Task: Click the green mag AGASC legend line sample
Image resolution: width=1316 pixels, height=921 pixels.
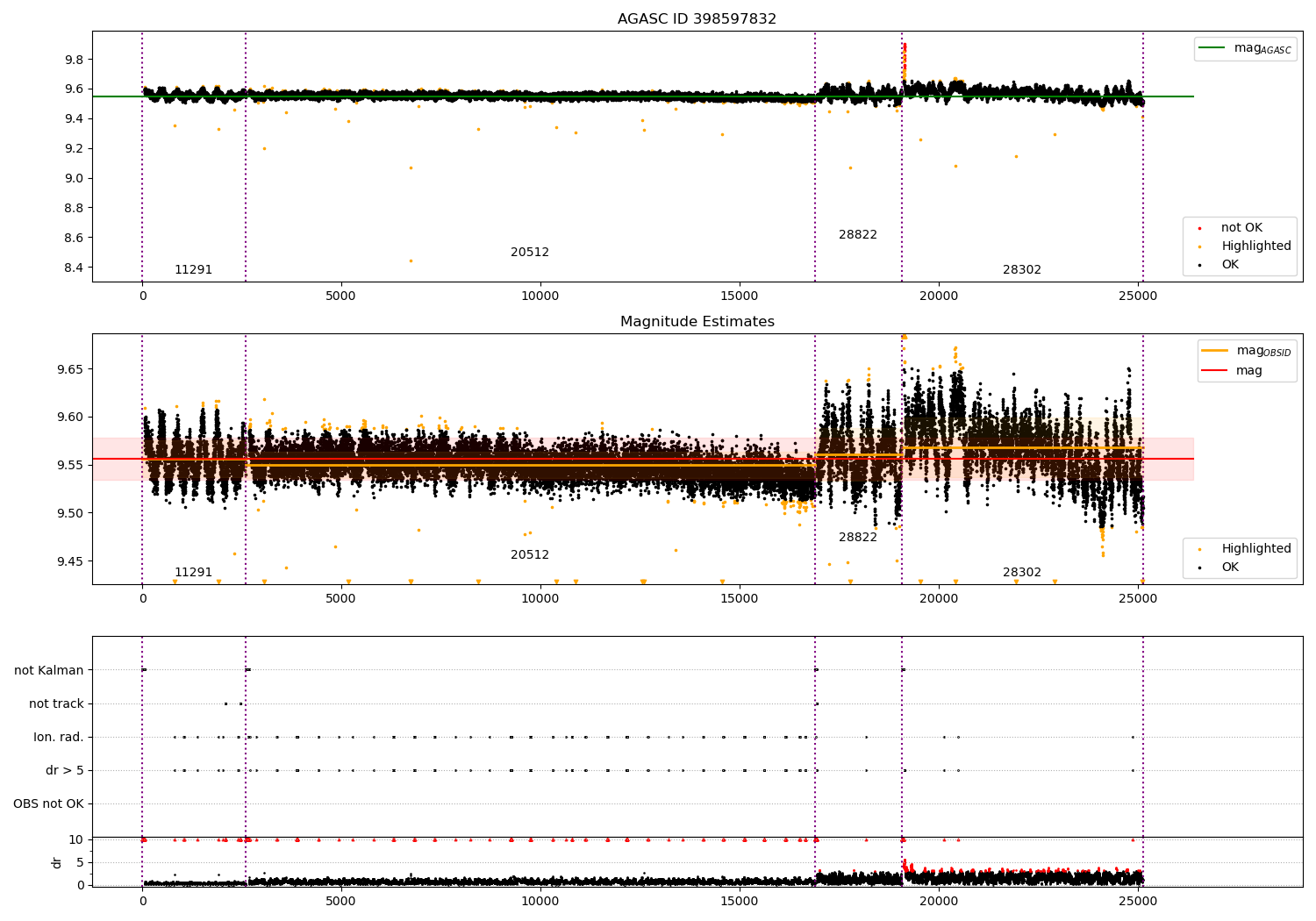Action: point(1212,48)
